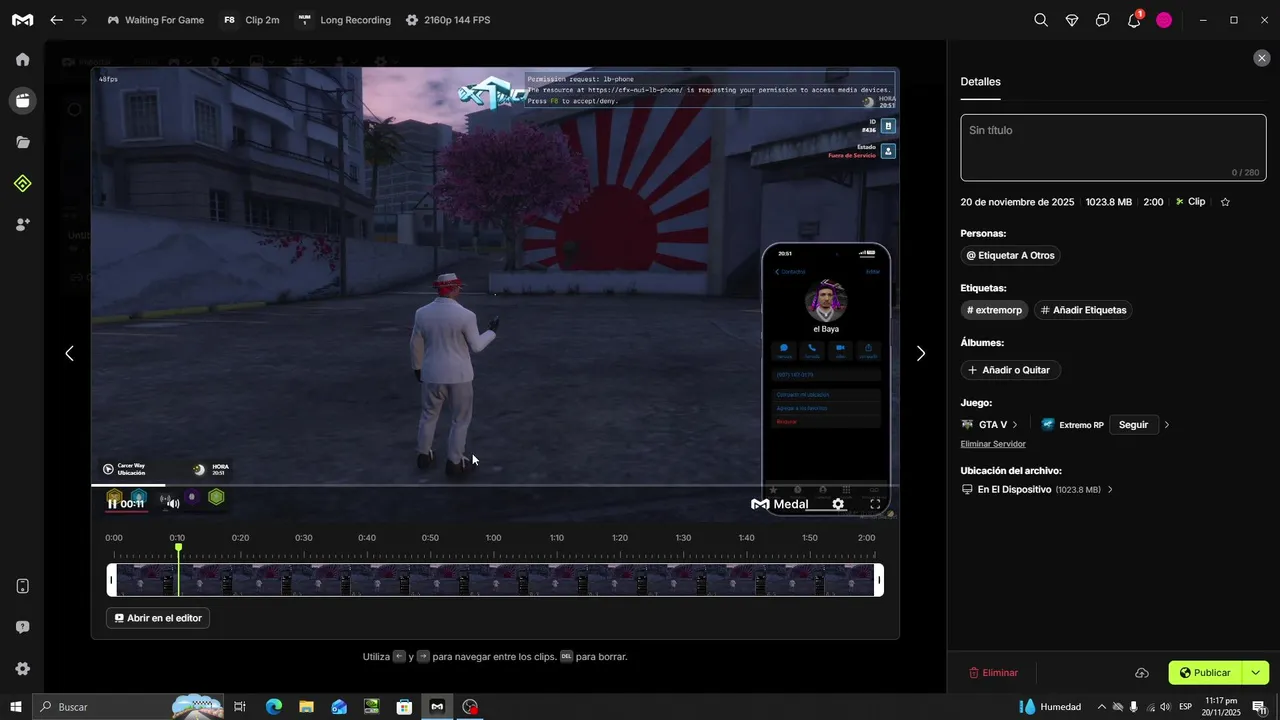This screenshot has width=1280, height=720.
Task: Go to the next clip arrow
Action: [x=921, y=353]
